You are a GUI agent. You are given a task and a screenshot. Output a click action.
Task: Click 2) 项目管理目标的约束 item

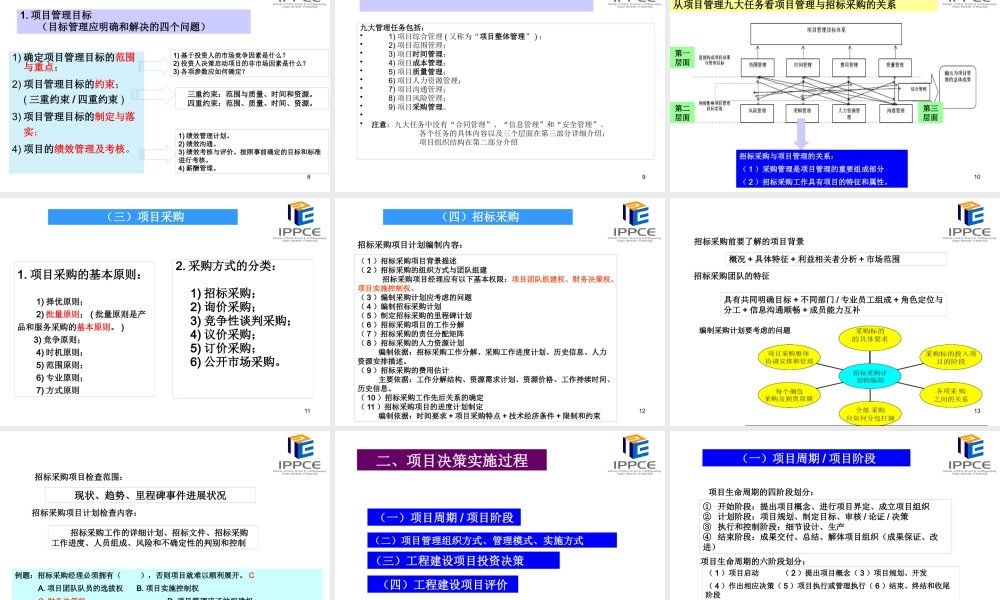[x=66, y=84]
